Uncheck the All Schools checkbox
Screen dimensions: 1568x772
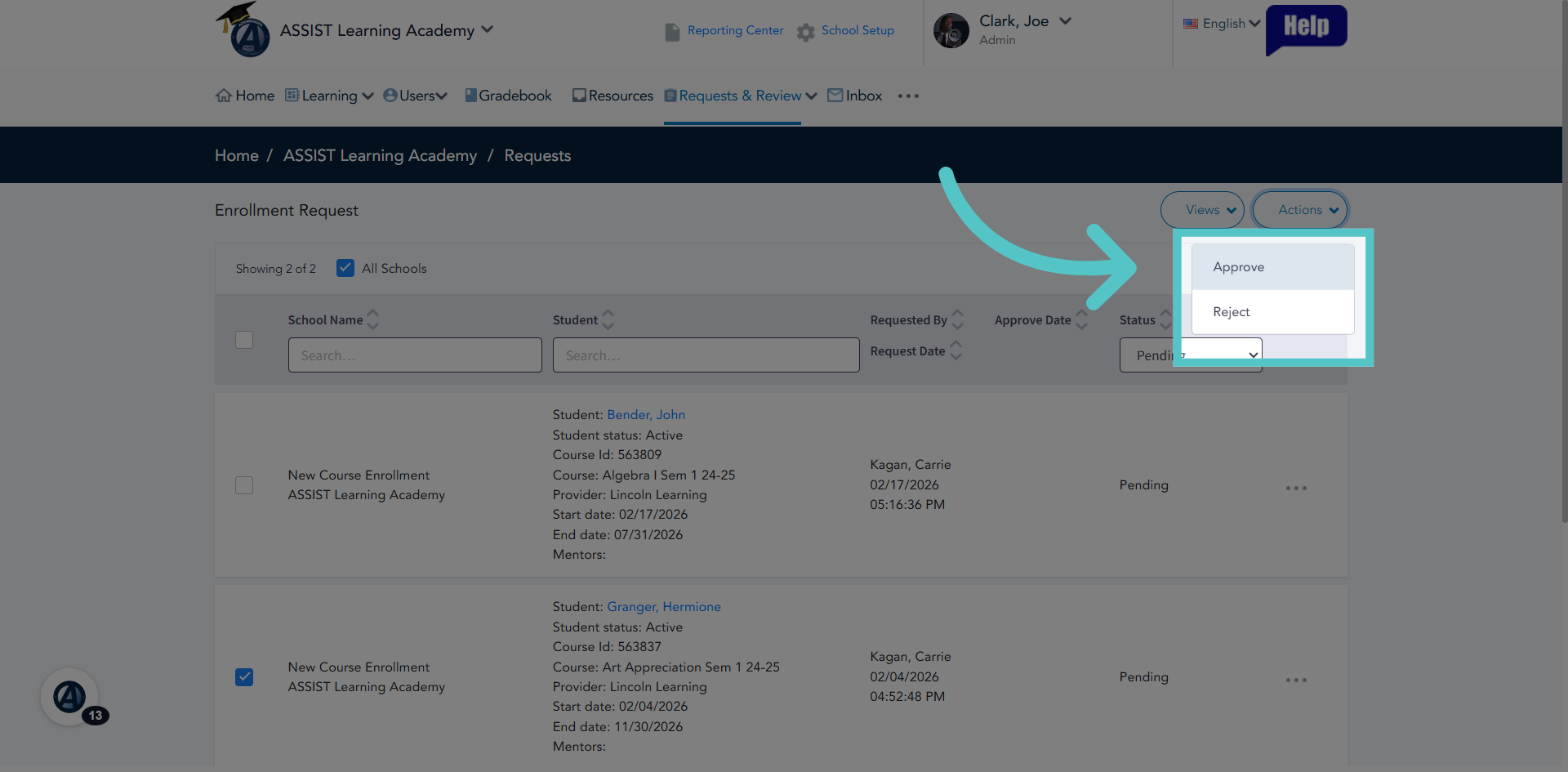click(x=345, y=268)
